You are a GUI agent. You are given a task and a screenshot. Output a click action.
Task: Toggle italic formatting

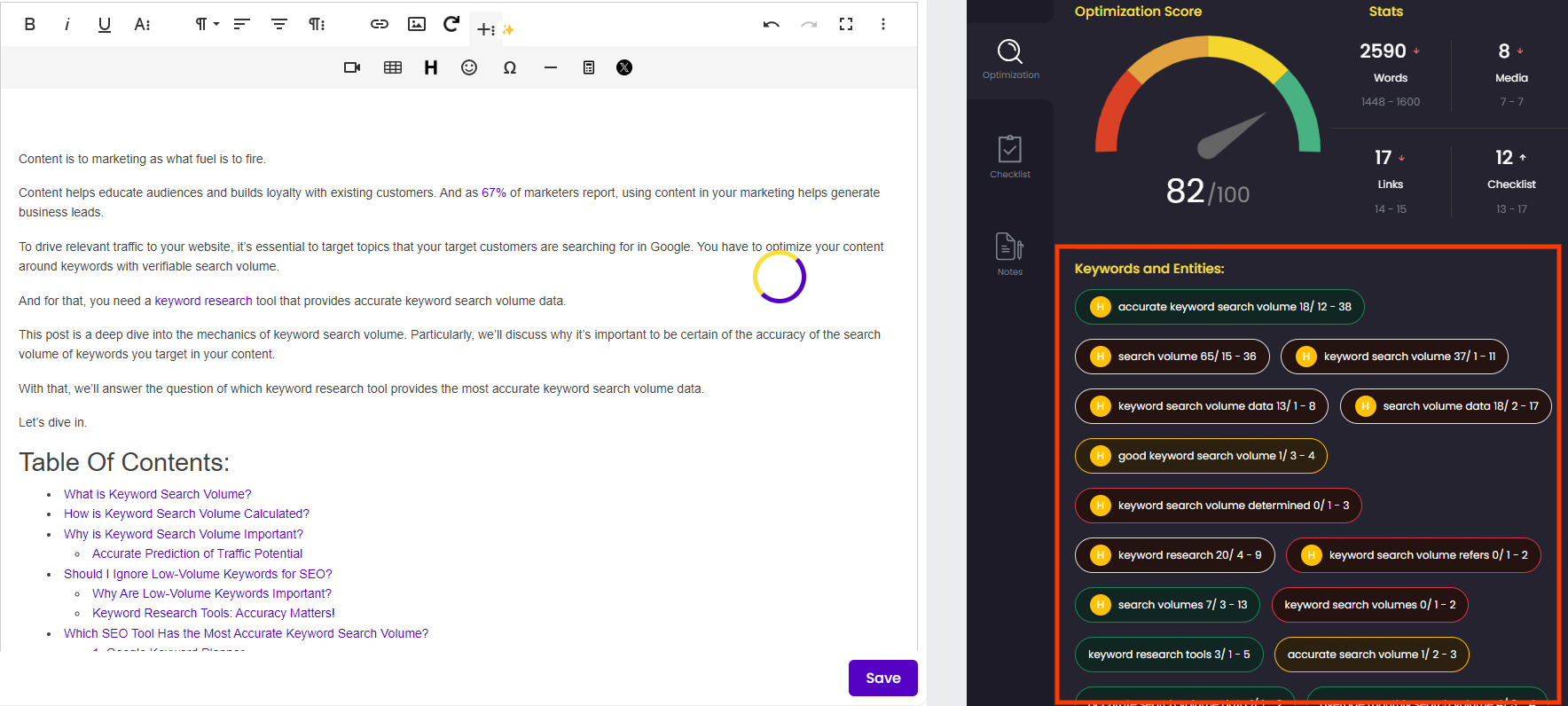[67, 24]
